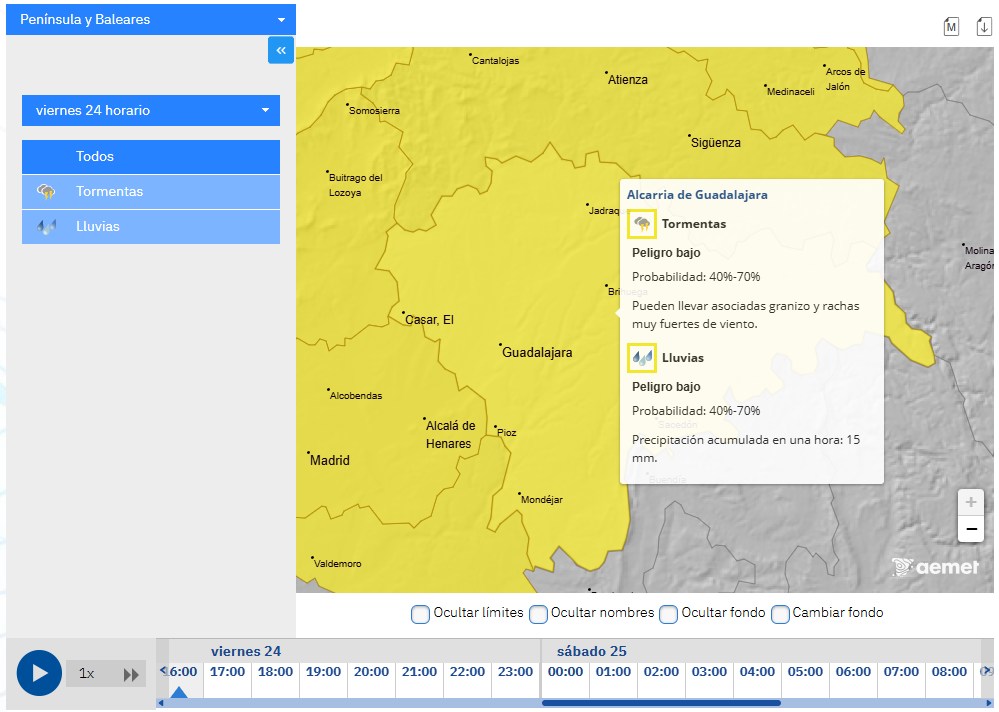Tick the Cambiar fondo checkbox

[x=781, y=613]
